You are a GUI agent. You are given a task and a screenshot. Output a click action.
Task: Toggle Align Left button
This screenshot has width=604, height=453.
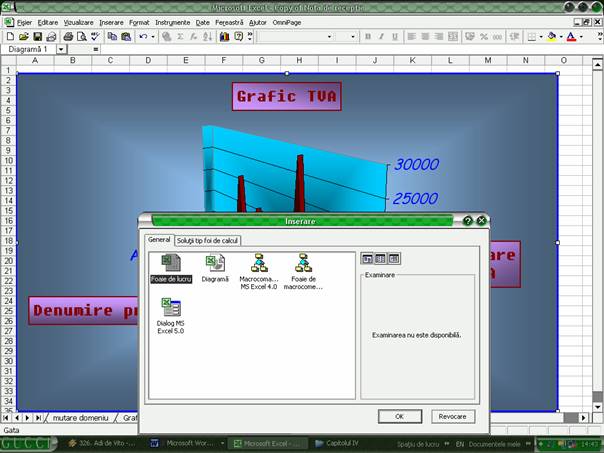(411, 37)
